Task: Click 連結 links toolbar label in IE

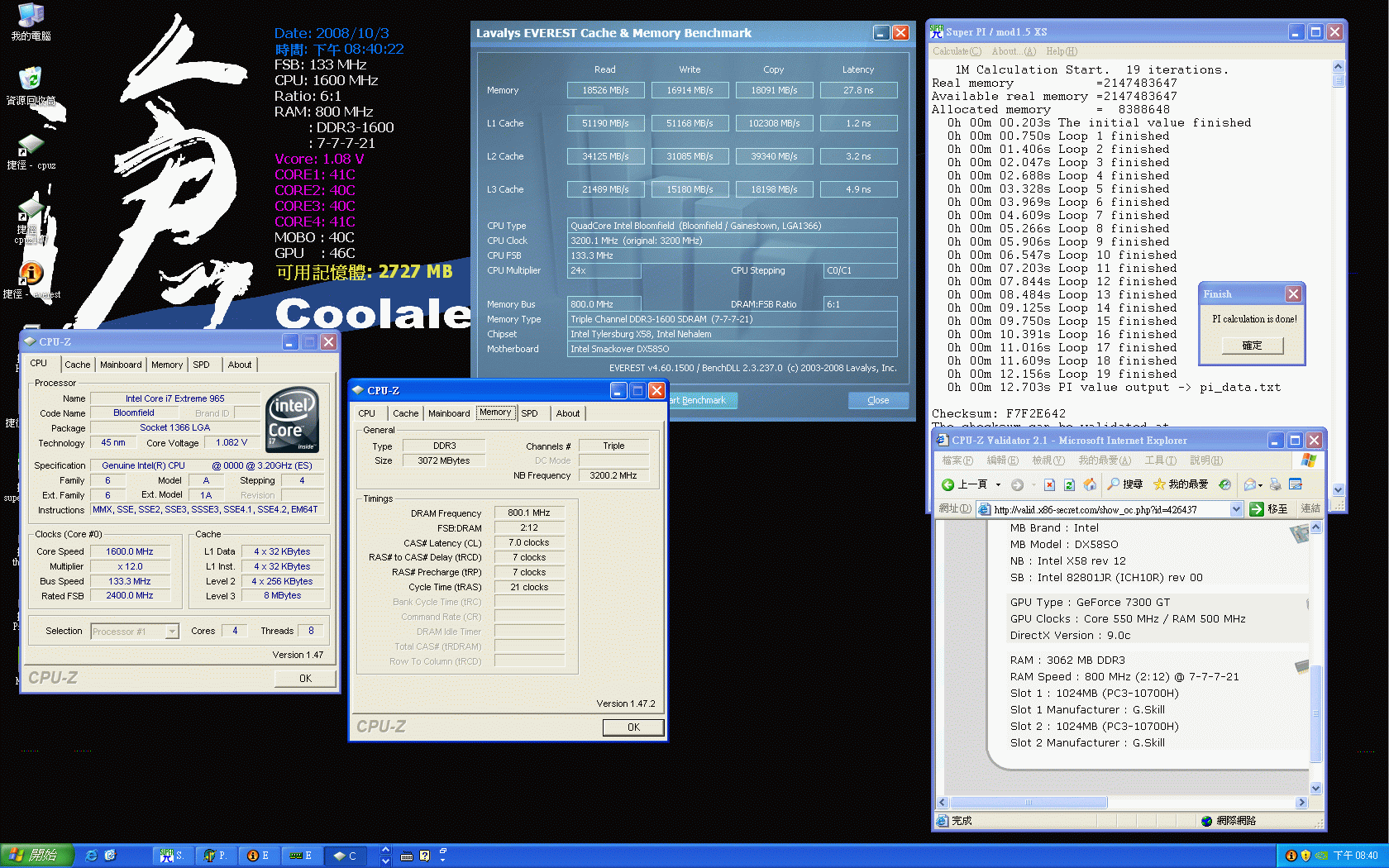Action: pyautogui.click(x=1310, y=509)
